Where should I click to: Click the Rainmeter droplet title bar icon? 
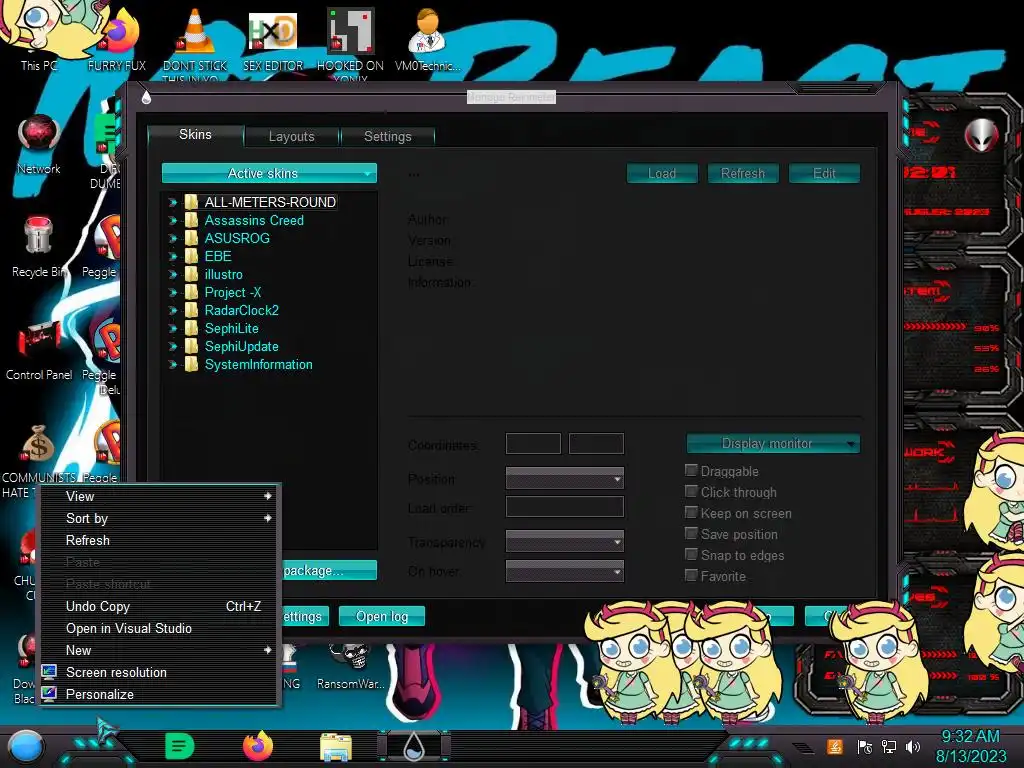click(x=146, y=97)
